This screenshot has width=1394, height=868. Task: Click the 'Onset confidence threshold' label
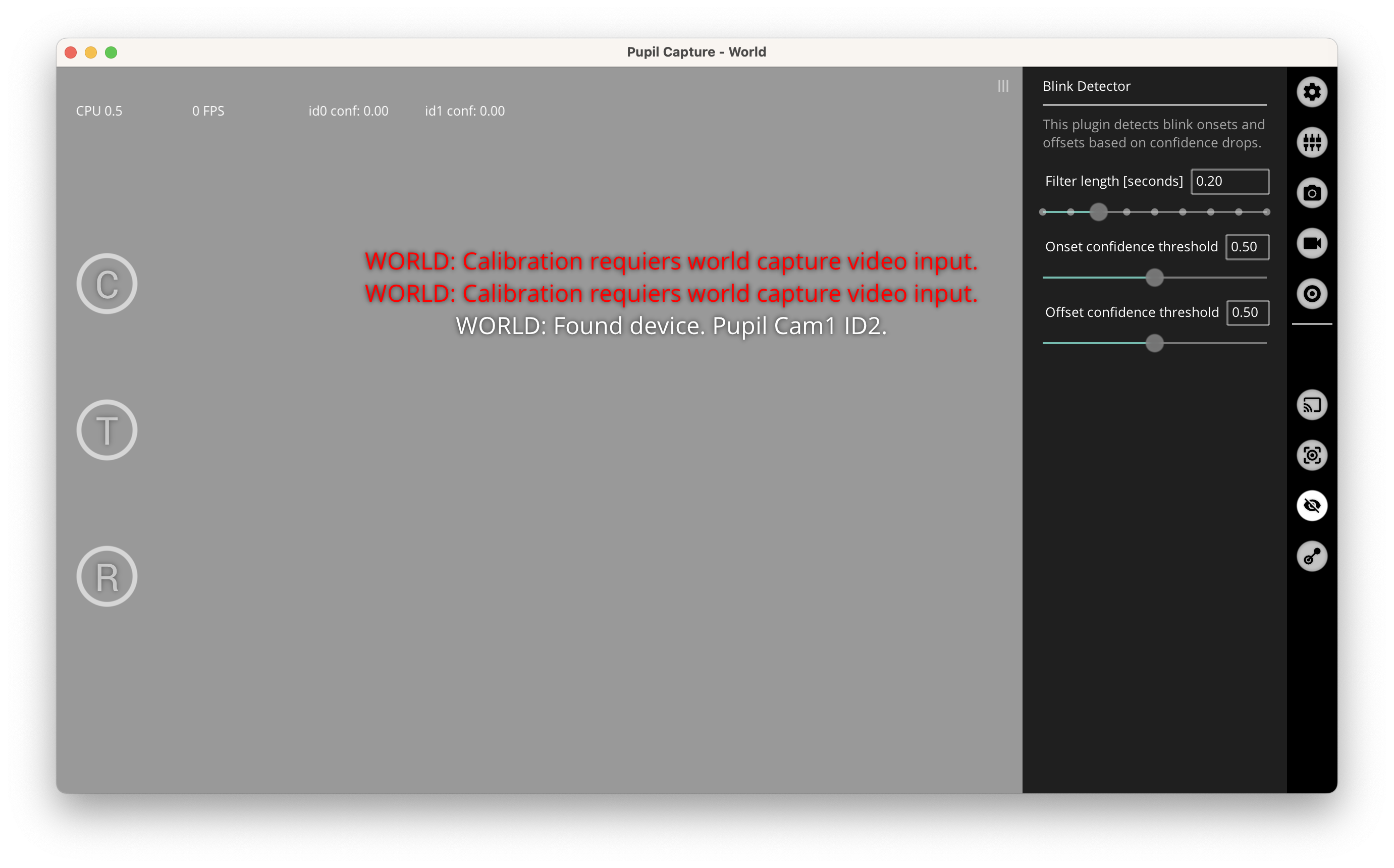click(1131, 247)
